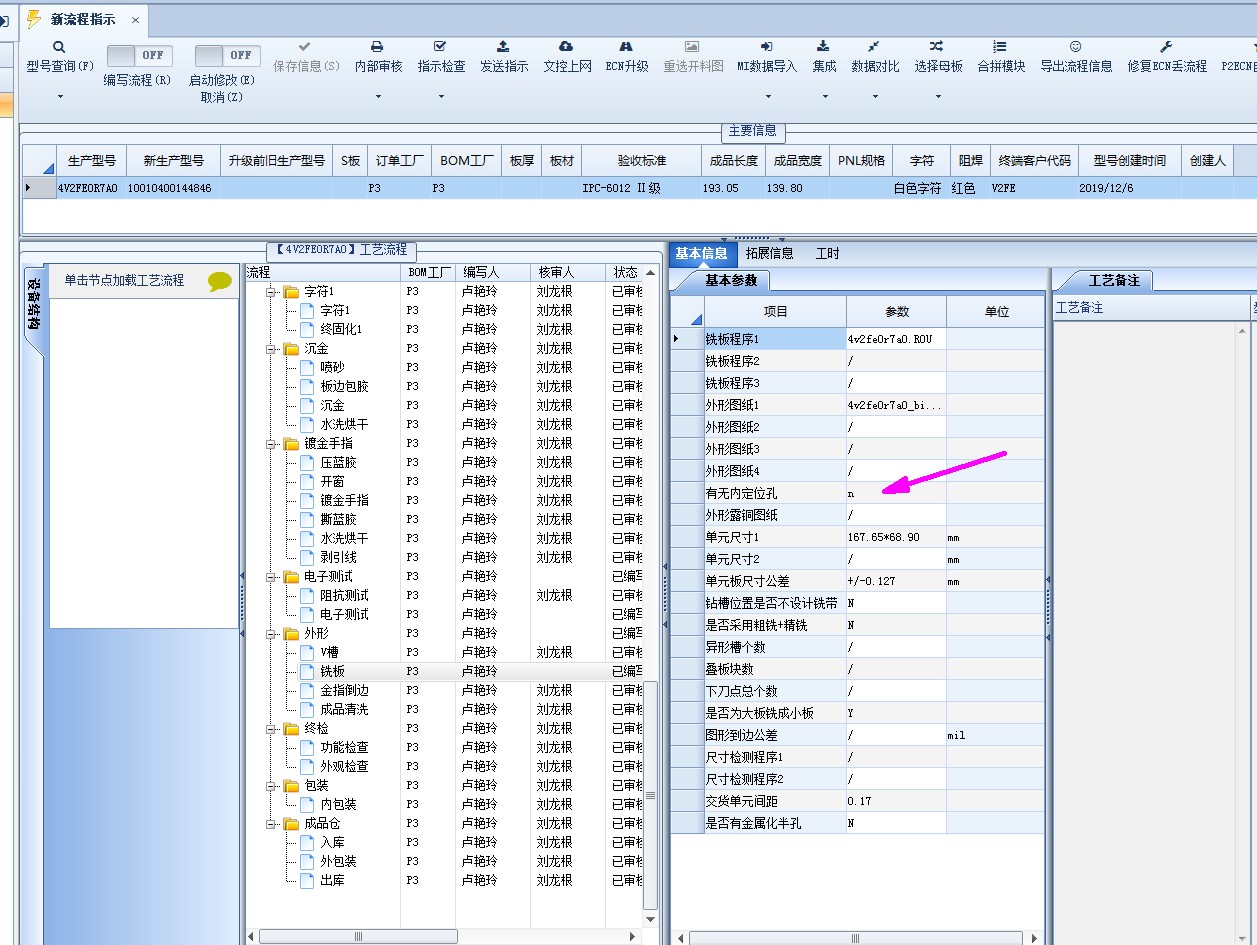The width and height of the screenshot is (1257, 945).
Task: Click the 修复ECN丢流程 wrench icon
Action: (1166, 47)
